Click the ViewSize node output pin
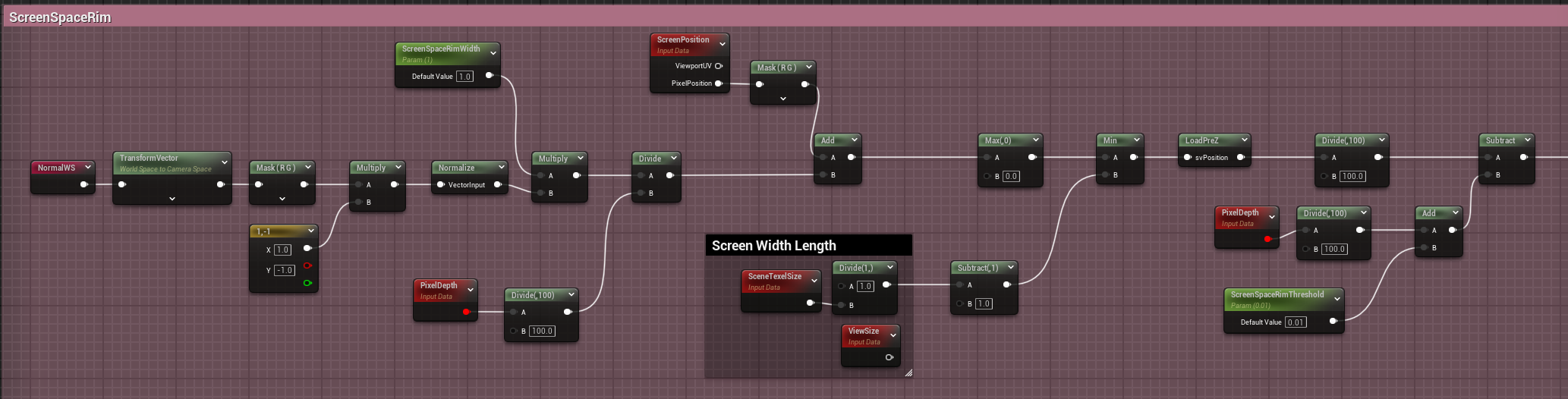 coord(889,357)
